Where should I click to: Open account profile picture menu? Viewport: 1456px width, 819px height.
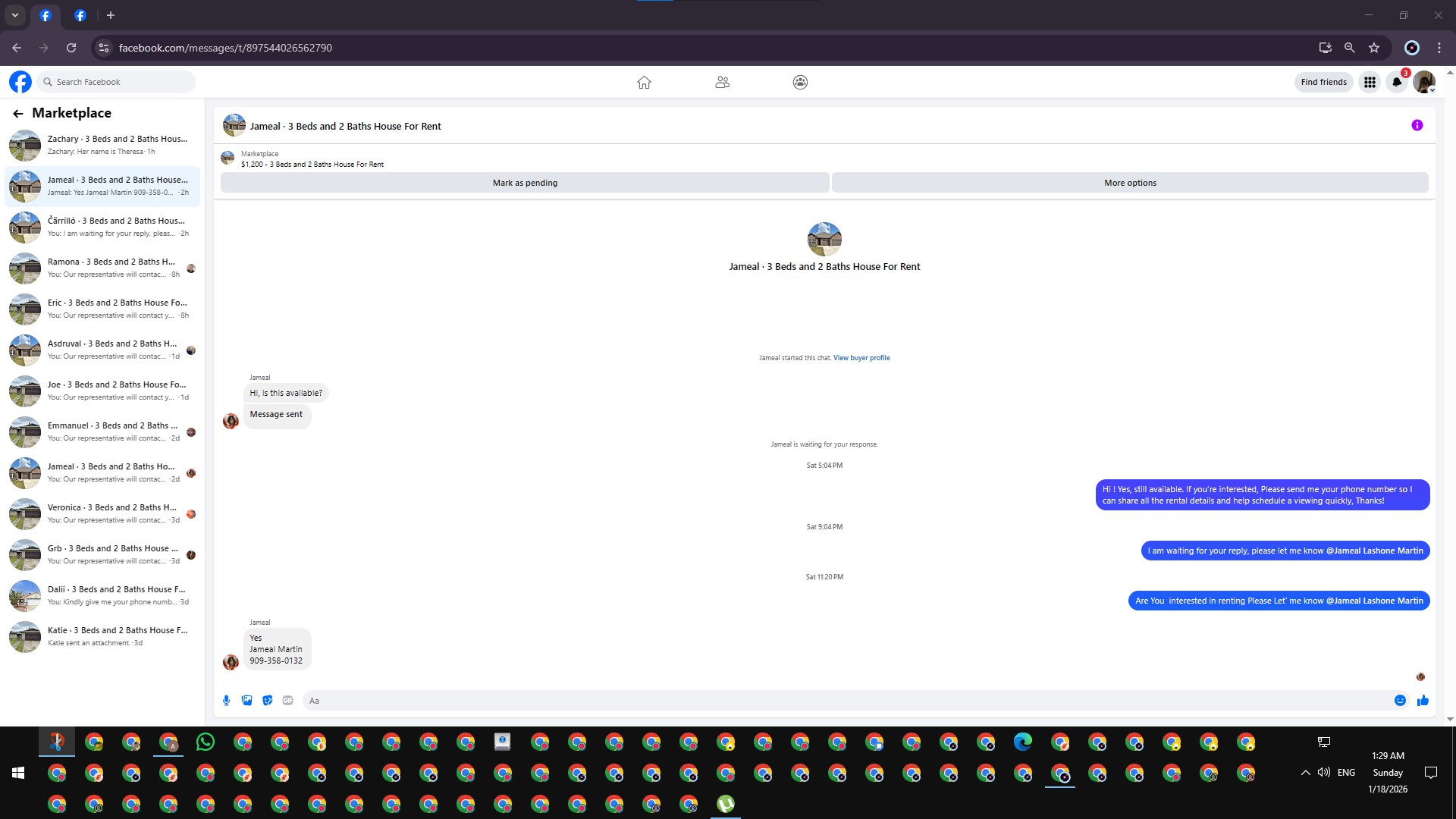pyautogui.click(x=1423, y=82)
